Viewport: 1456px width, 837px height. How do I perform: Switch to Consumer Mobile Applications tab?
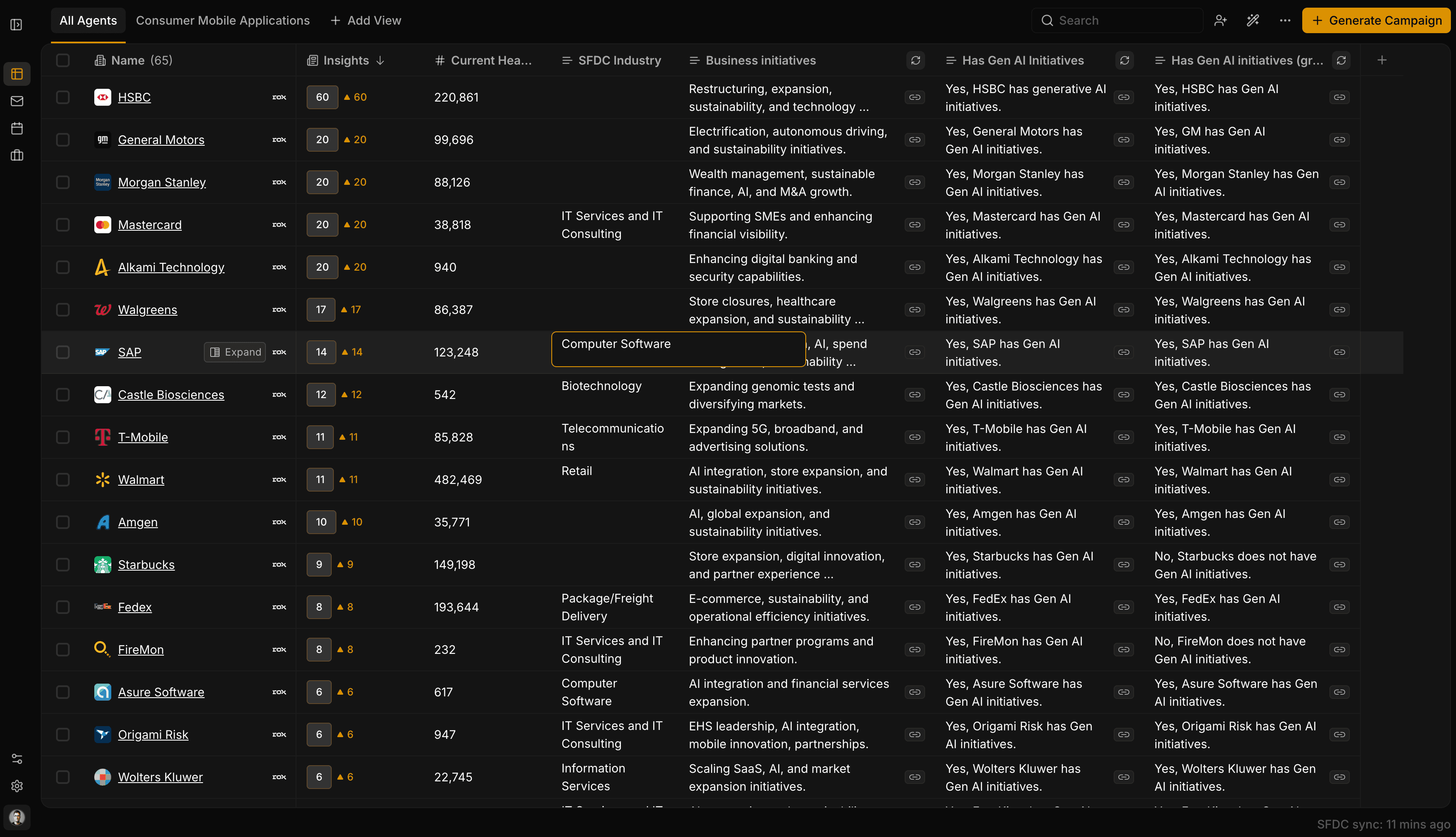223,21
